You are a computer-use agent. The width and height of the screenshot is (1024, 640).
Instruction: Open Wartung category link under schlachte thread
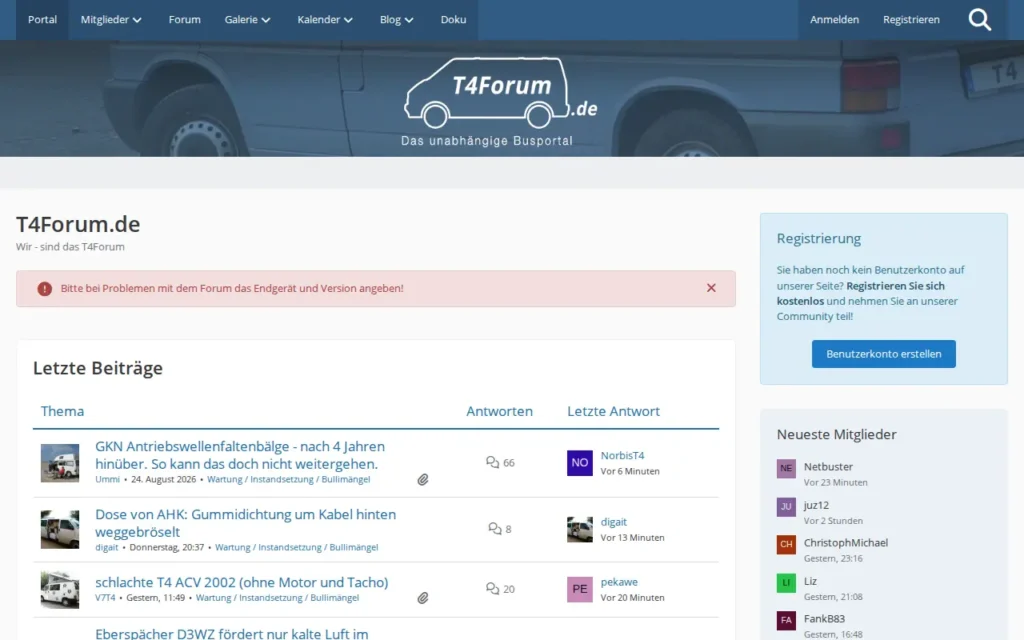tap(278, 598)
